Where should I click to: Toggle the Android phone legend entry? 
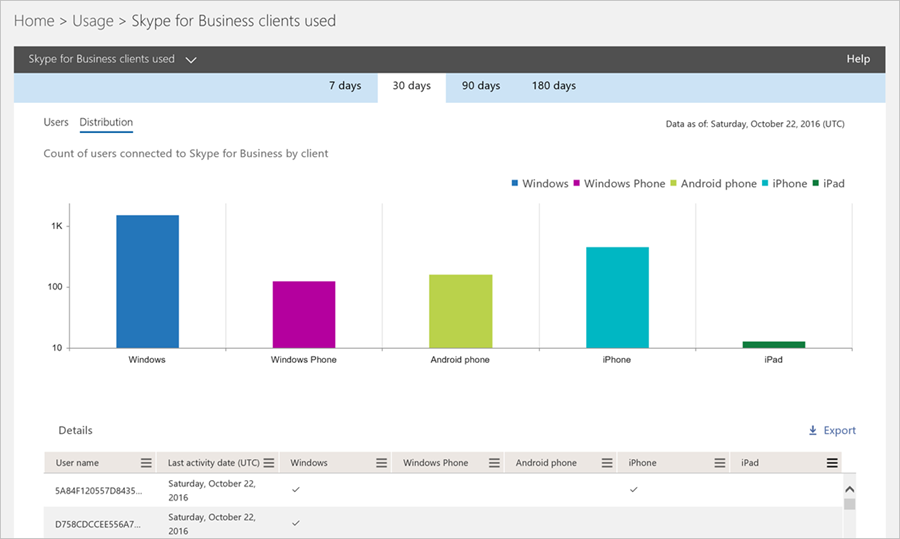point(713,184)
